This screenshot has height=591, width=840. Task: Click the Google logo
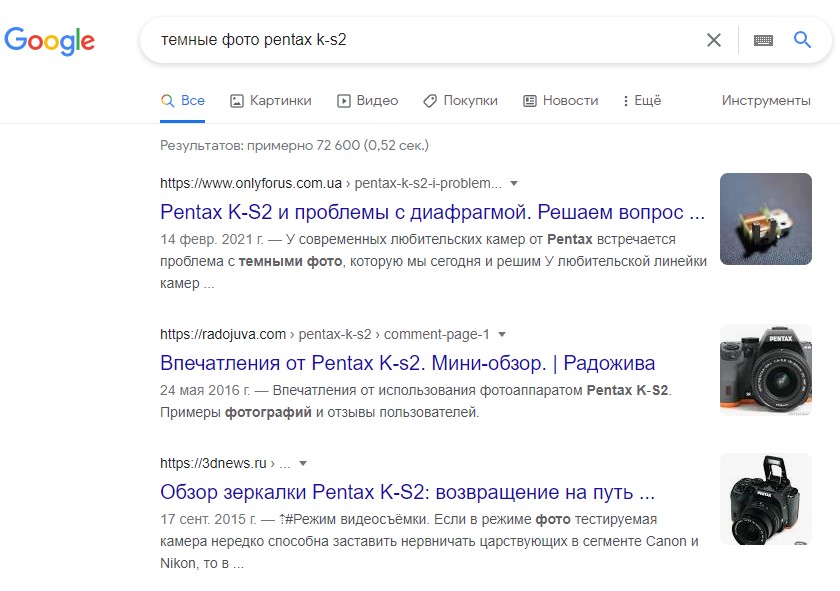(x=50, y=40)
